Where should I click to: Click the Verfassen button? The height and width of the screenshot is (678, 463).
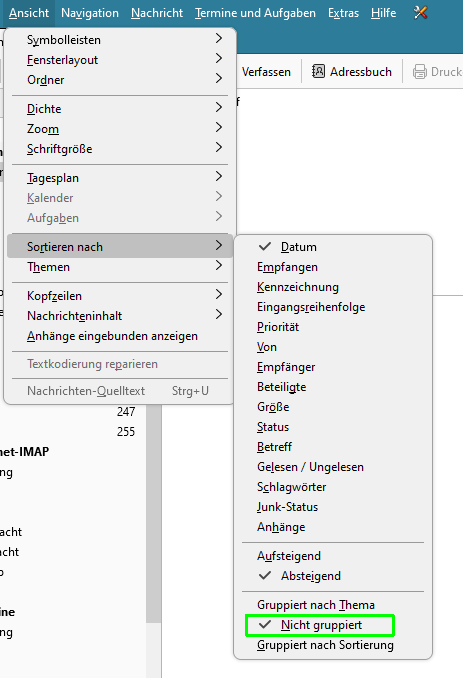pos(266,72)
